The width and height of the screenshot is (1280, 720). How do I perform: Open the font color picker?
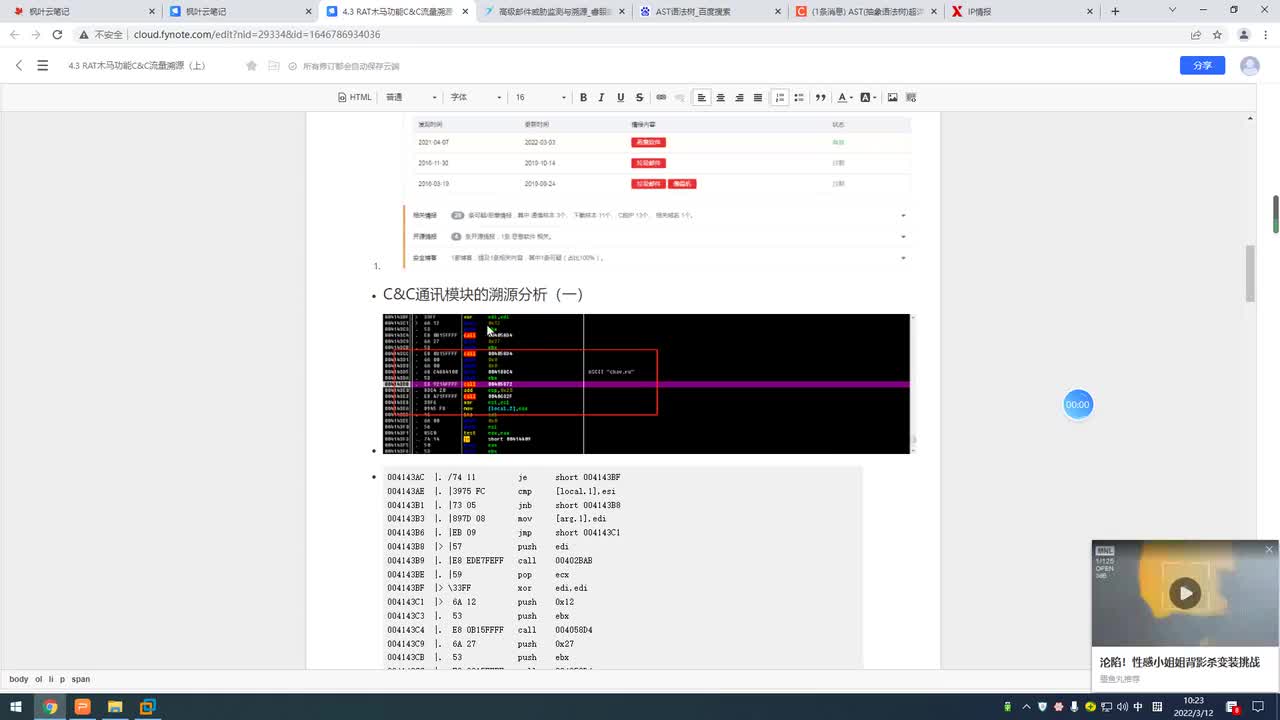coord(845,97)
